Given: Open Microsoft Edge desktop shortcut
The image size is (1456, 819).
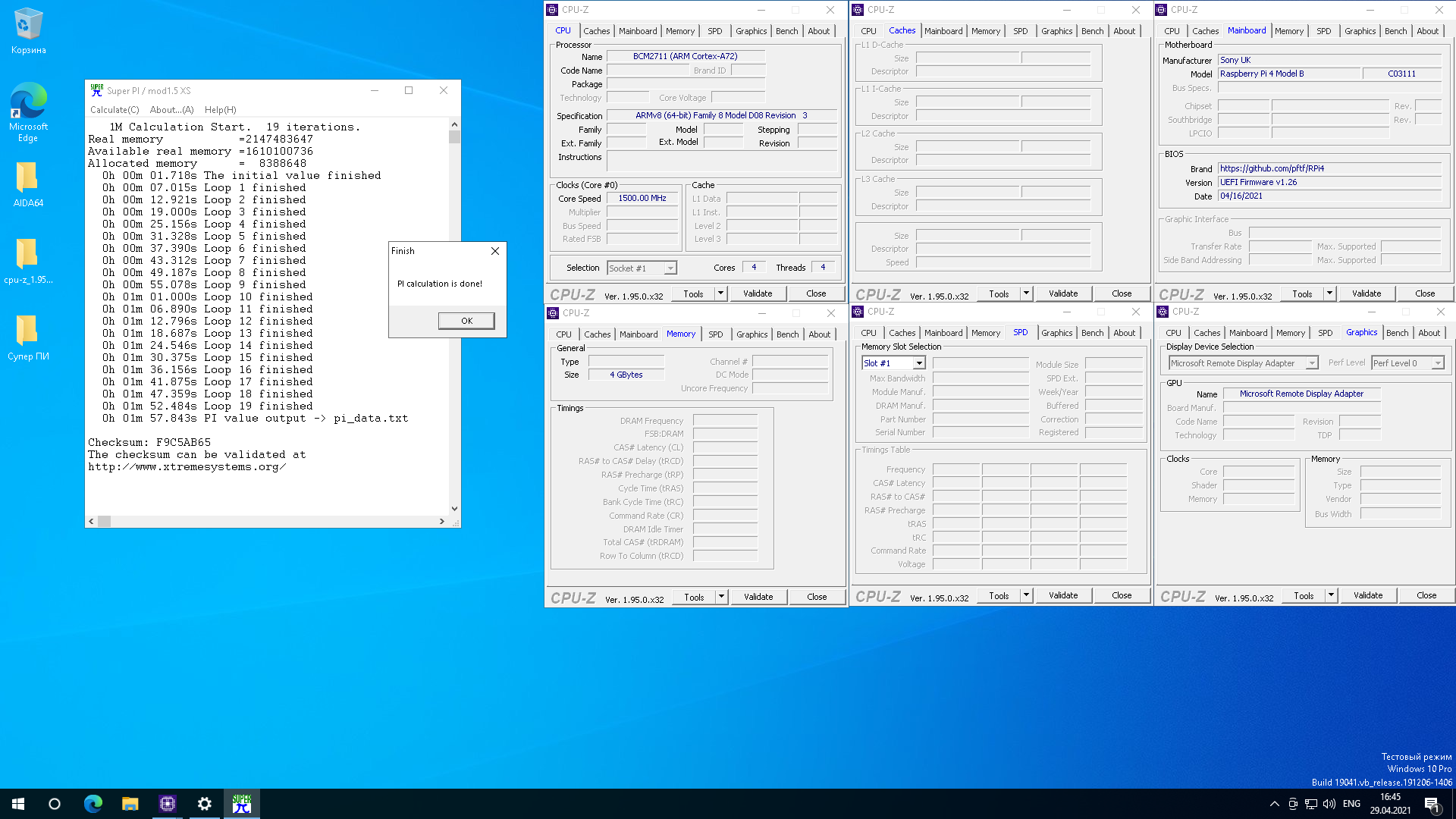Looking at the screenshot, I should click(x=28, y=111).
